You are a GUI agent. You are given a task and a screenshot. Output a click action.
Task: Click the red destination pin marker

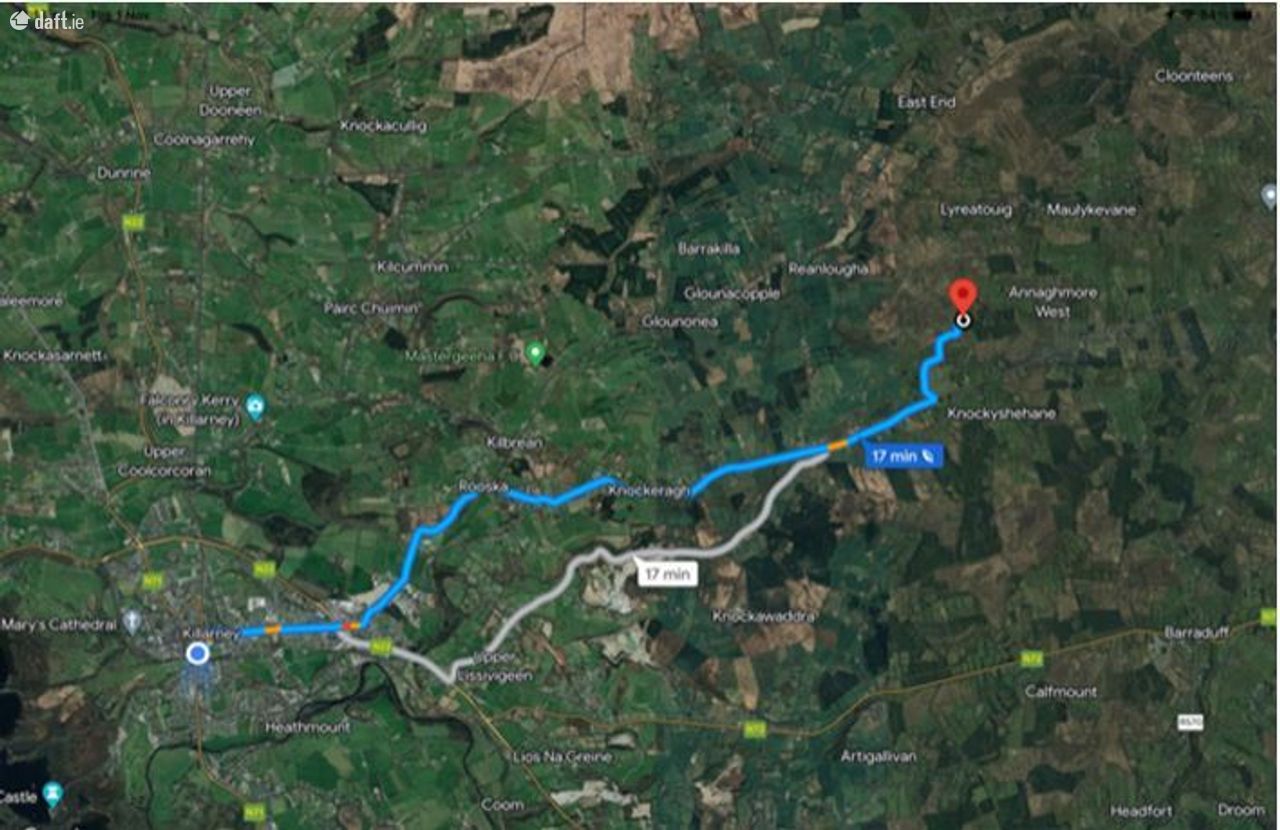pos(962,298)
